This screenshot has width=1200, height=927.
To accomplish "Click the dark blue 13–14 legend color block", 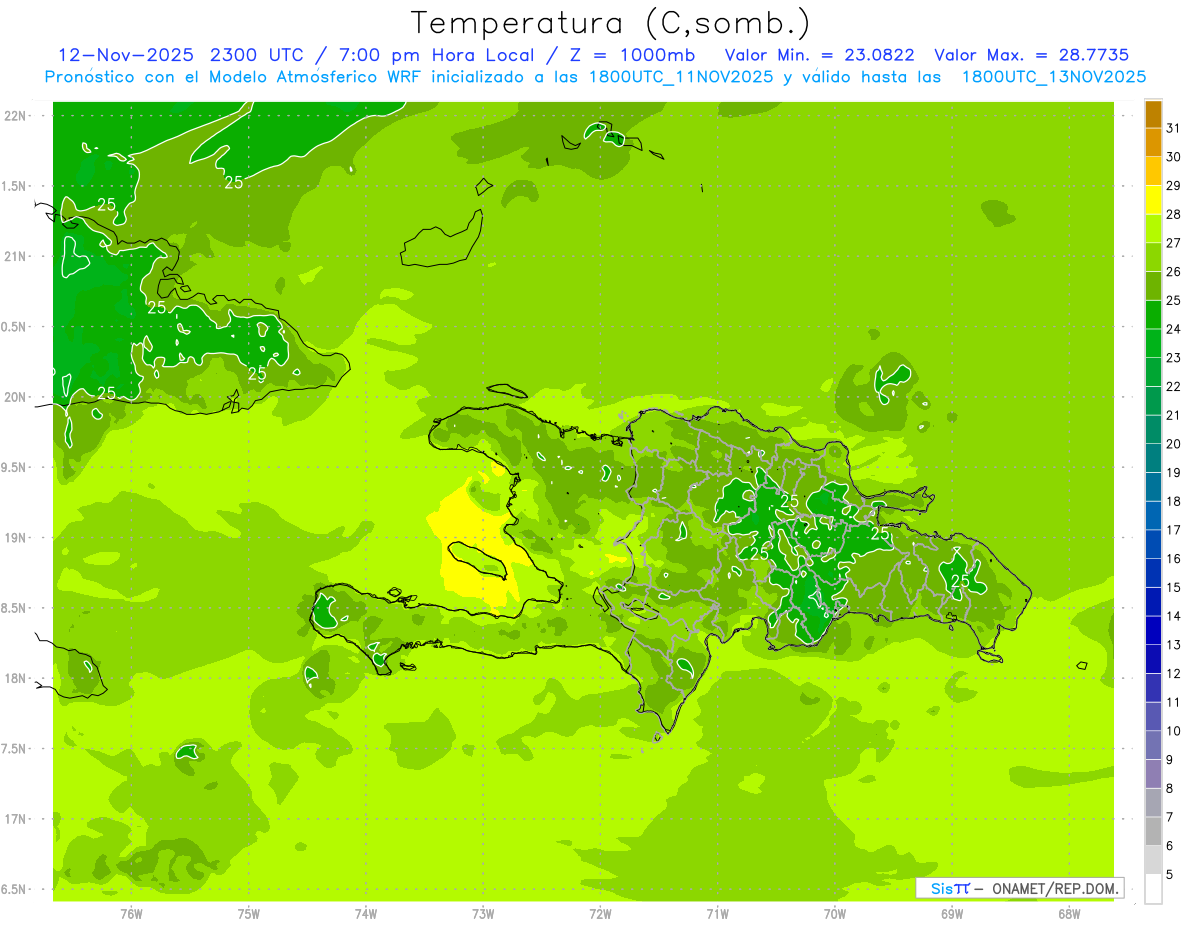I will tap(1153, 630).
